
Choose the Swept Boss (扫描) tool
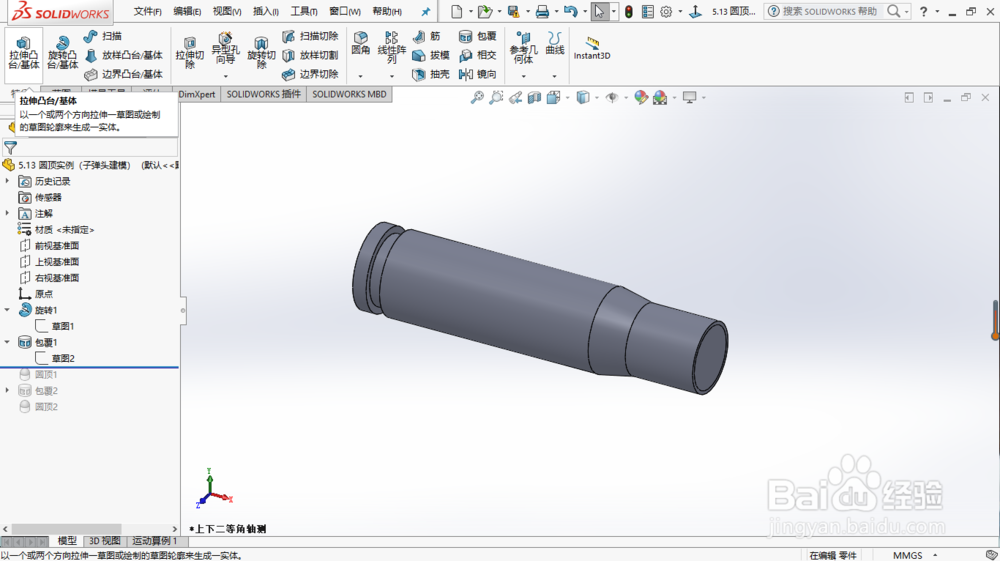(x=103, y=36)
